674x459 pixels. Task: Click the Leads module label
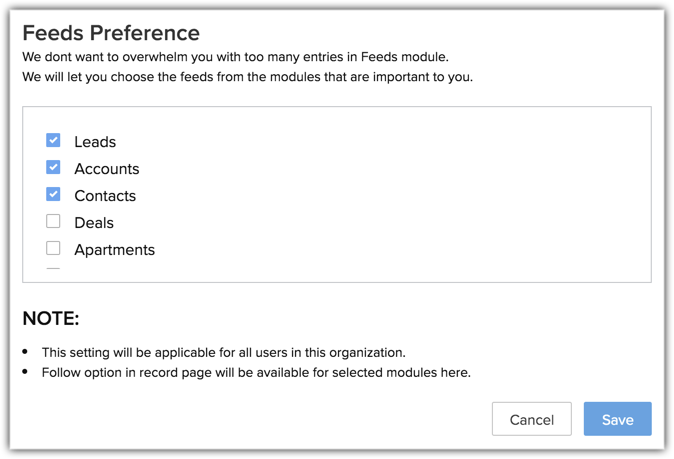click(x=95, y=142)
